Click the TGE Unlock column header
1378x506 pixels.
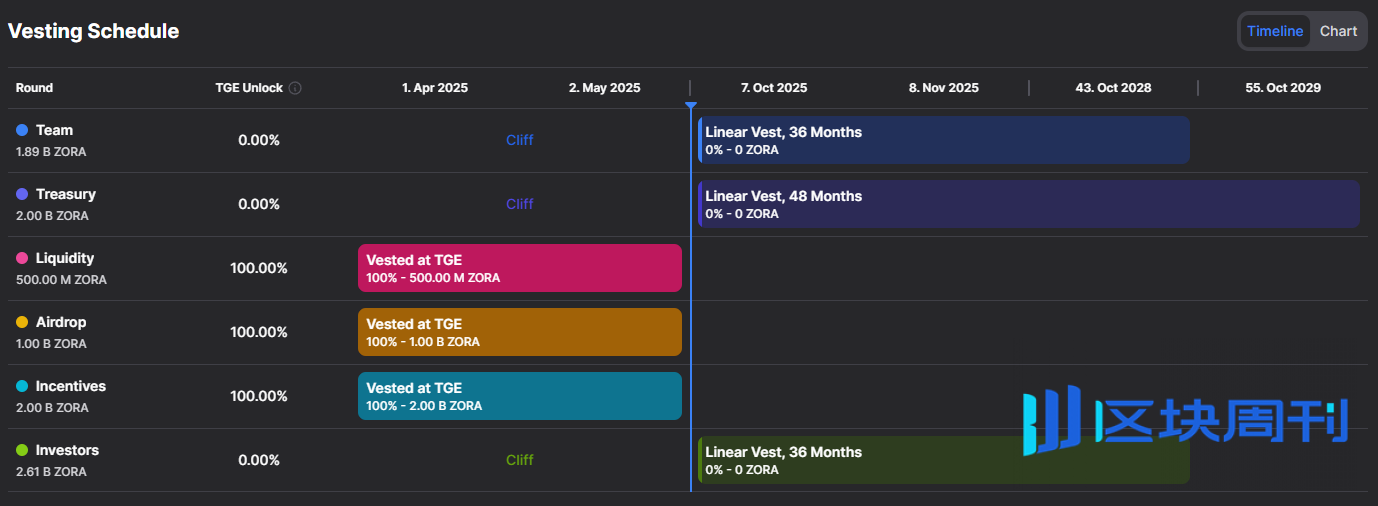click(249, 88)
